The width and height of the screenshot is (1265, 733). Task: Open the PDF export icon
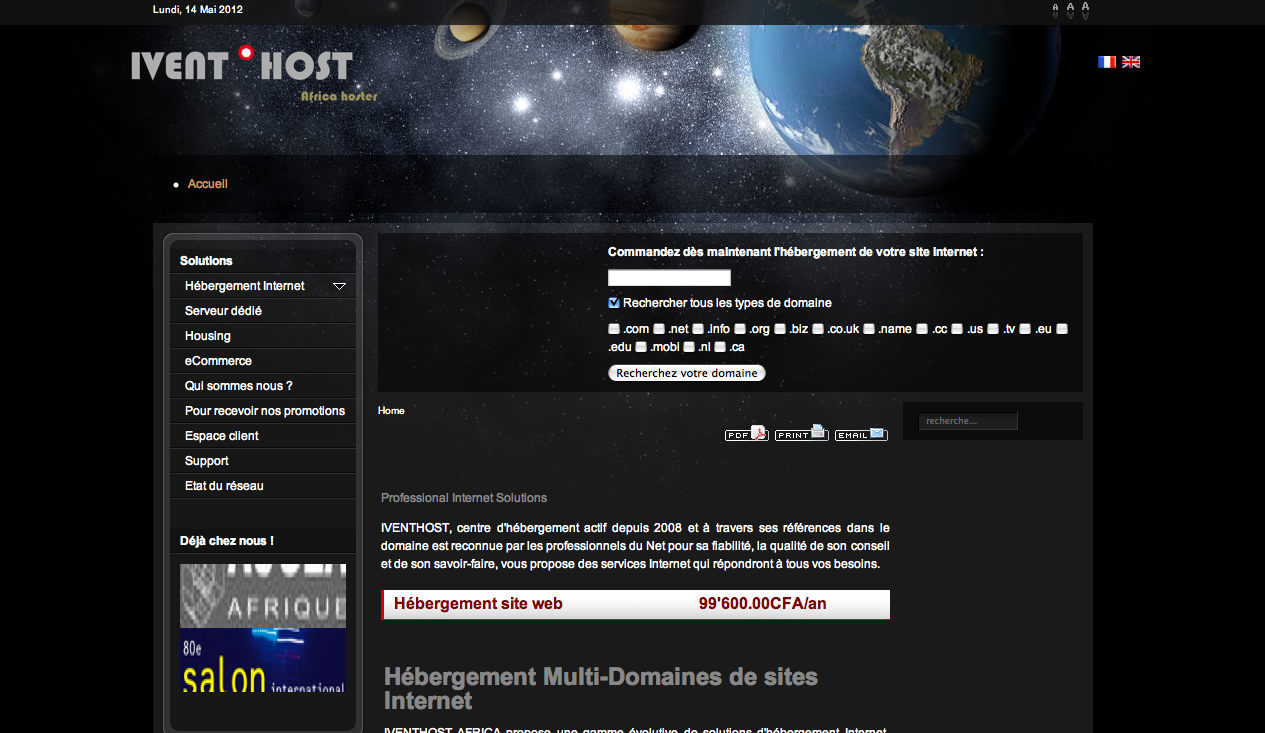point(746,434)
